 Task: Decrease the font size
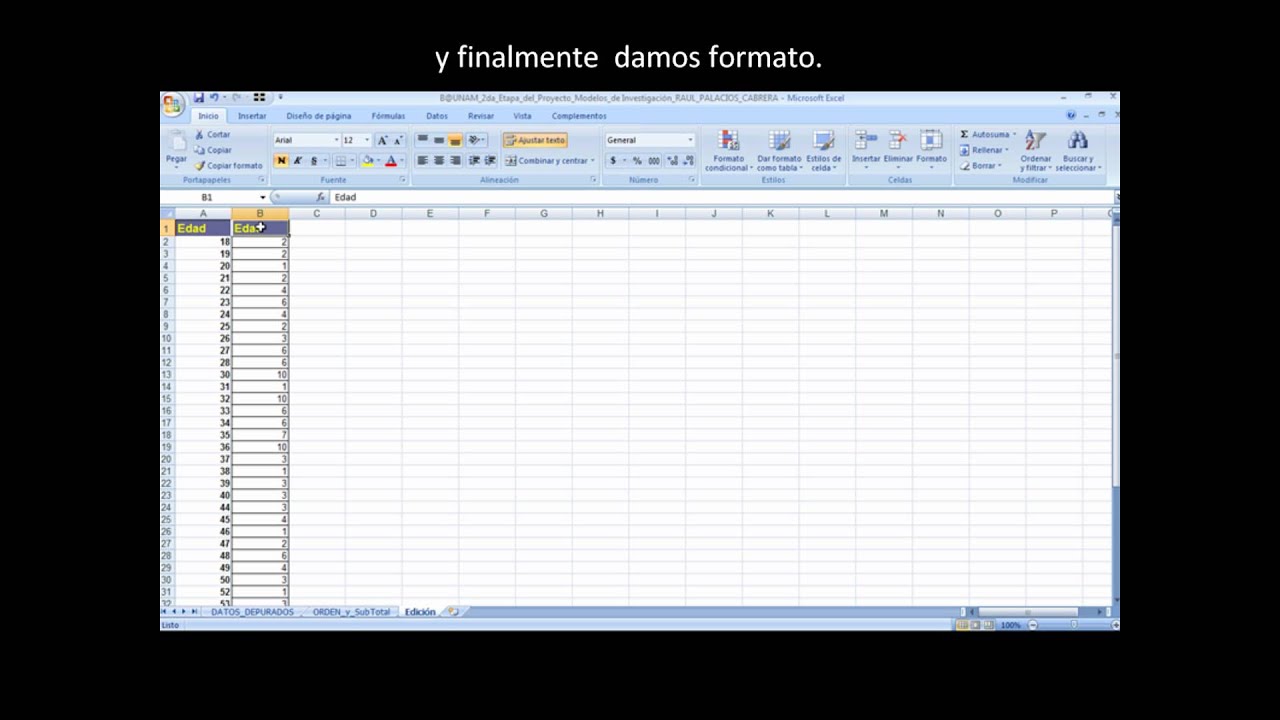pos(398,140)
